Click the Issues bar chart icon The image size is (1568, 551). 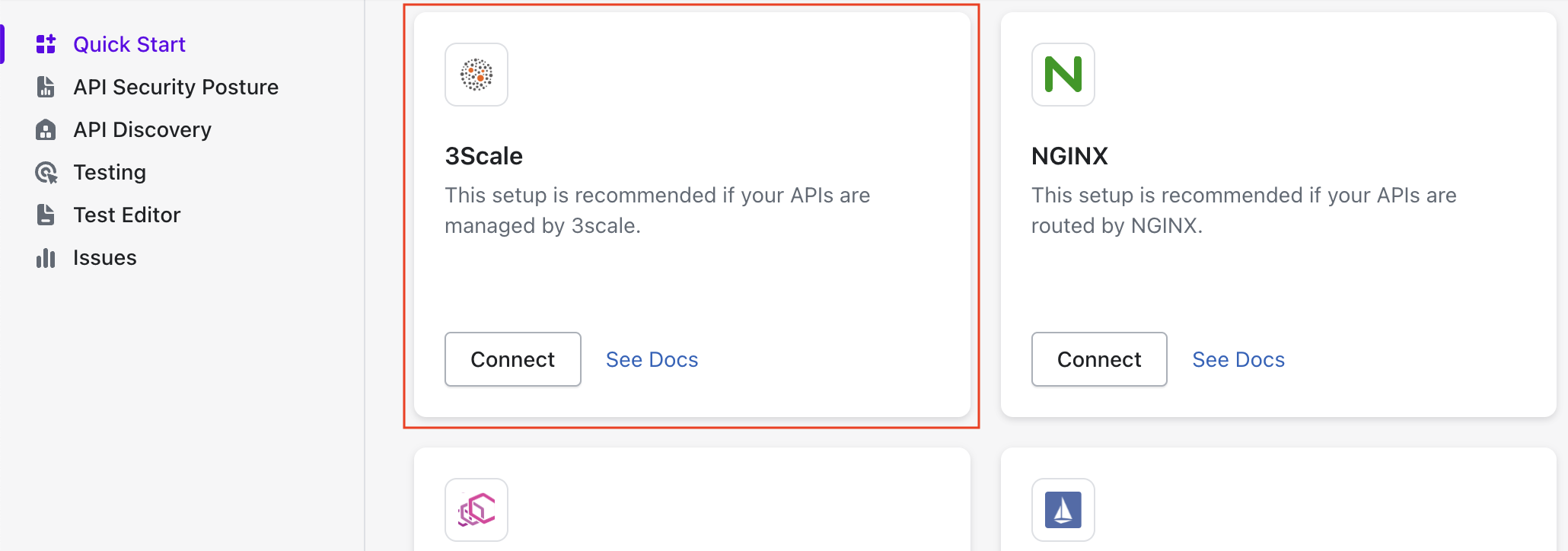(46, 258)
